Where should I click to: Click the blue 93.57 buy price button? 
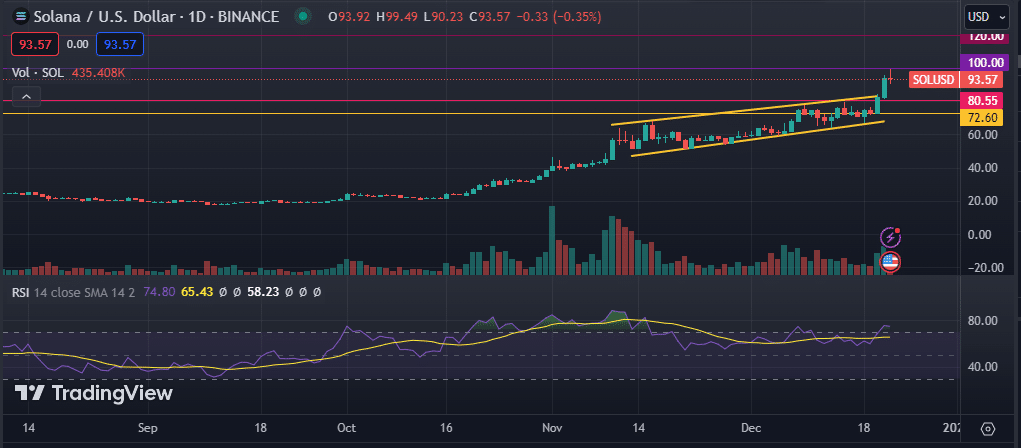click(x=120, y=44)
